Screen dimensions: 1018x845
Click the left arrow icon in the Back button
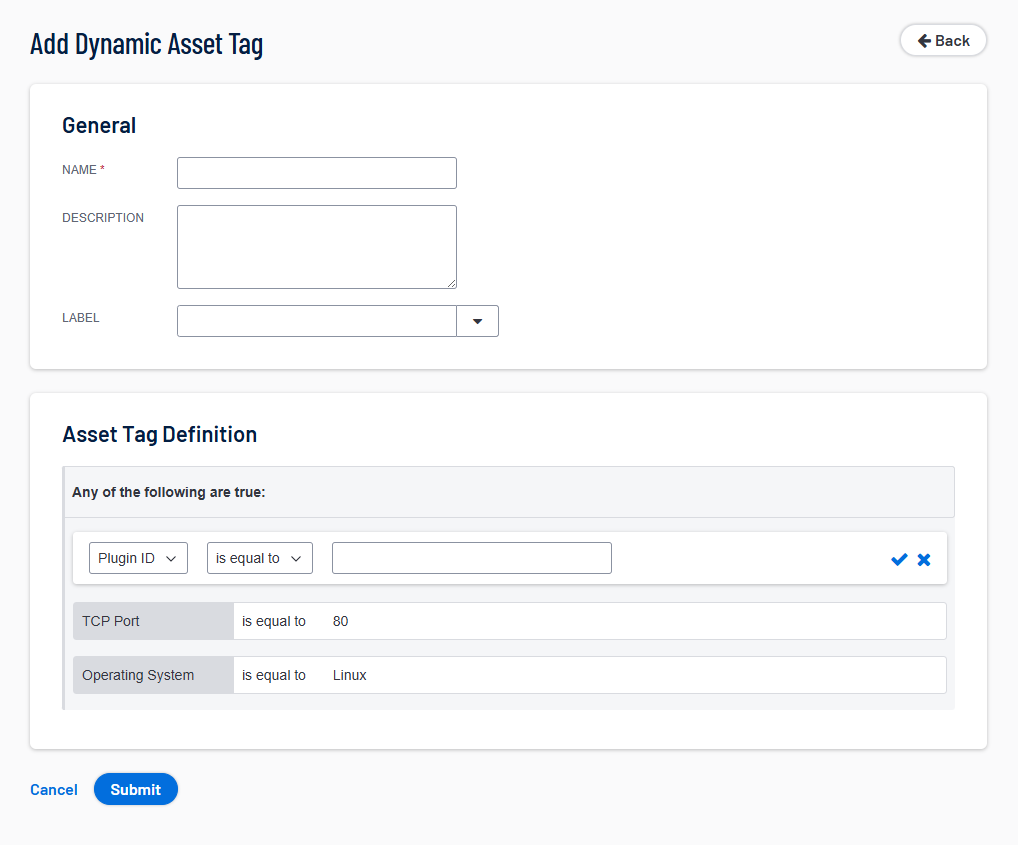click(924, 41)
